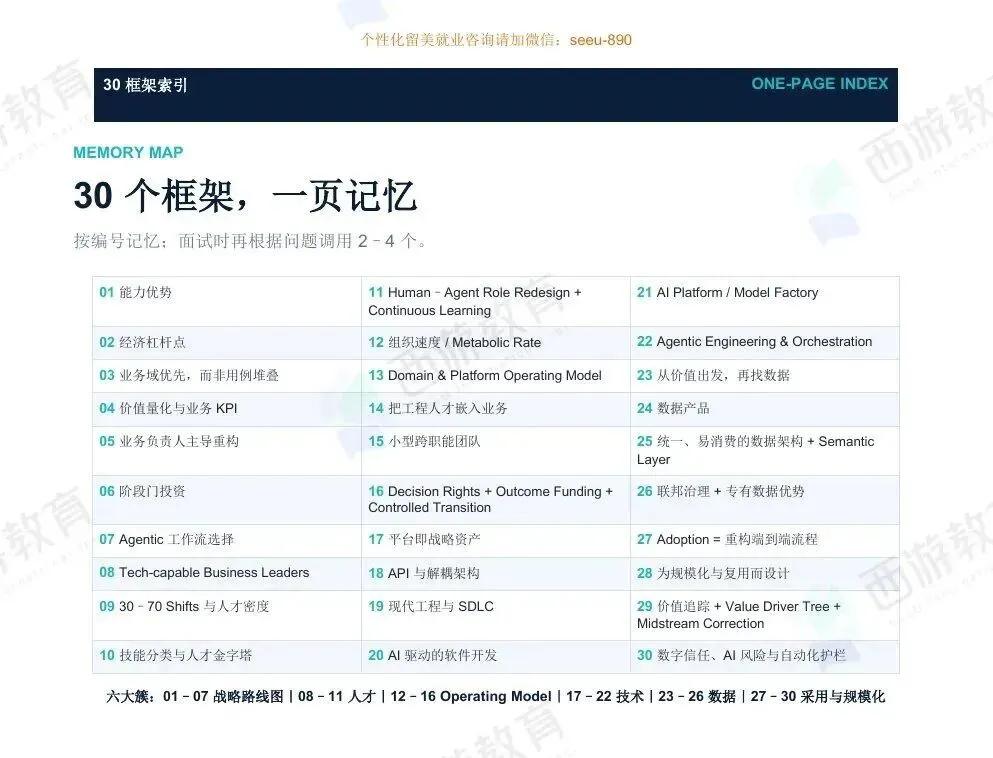Select cell '17 平台即战略资产'
The image size is (993, 758).
coord(496,541)
